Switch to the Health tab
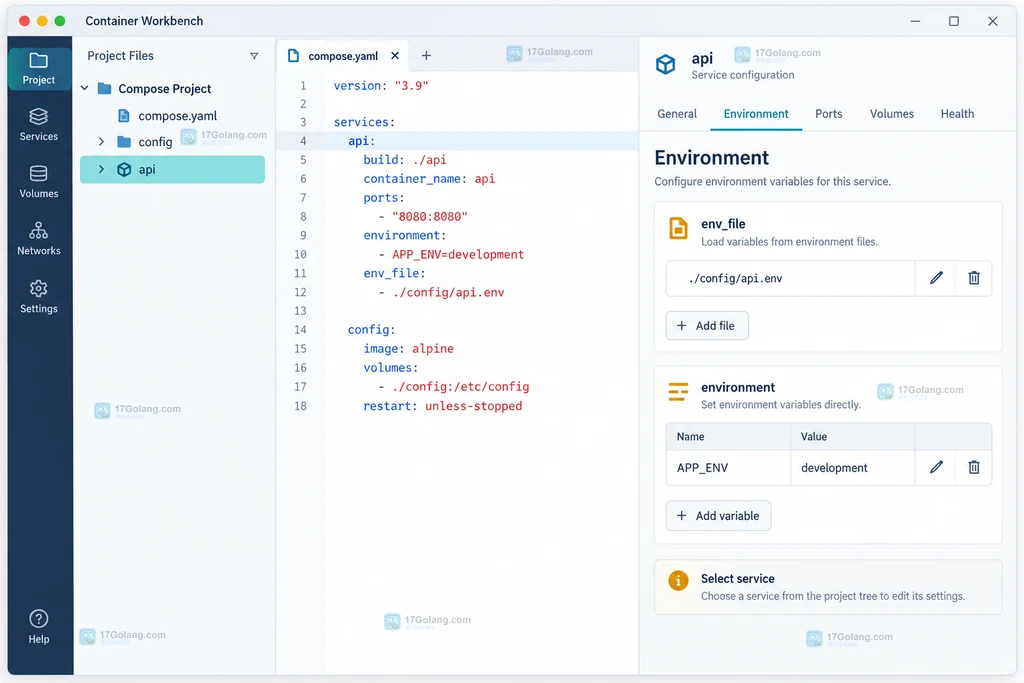Image resolution: width=1024 pixels, height=683 pixels. pyautogui.click(x=957, y=114)
